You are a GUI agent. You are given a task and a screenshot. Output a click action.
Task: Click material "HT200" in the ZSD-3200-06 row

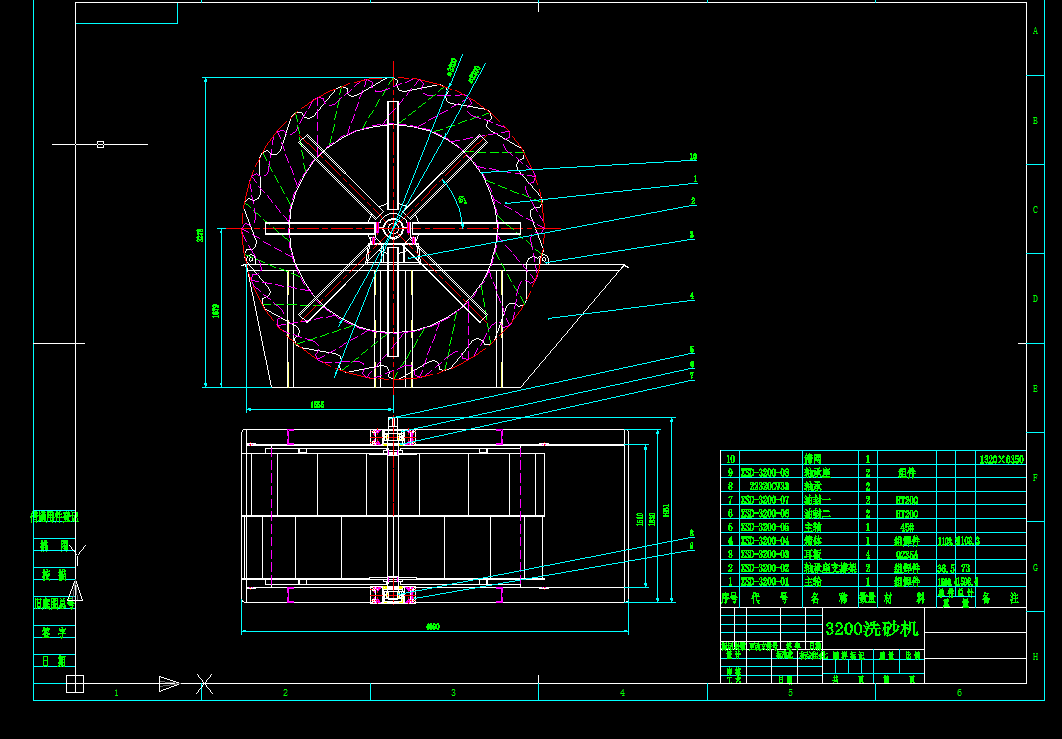coord(907,514)
